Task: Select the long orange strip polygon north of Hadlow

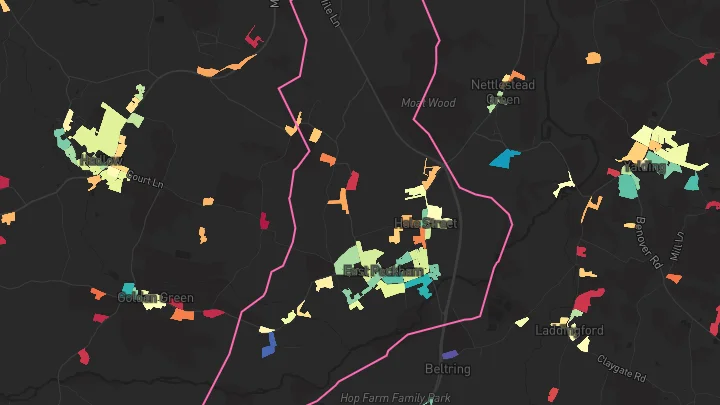Action: pos(226,67)
